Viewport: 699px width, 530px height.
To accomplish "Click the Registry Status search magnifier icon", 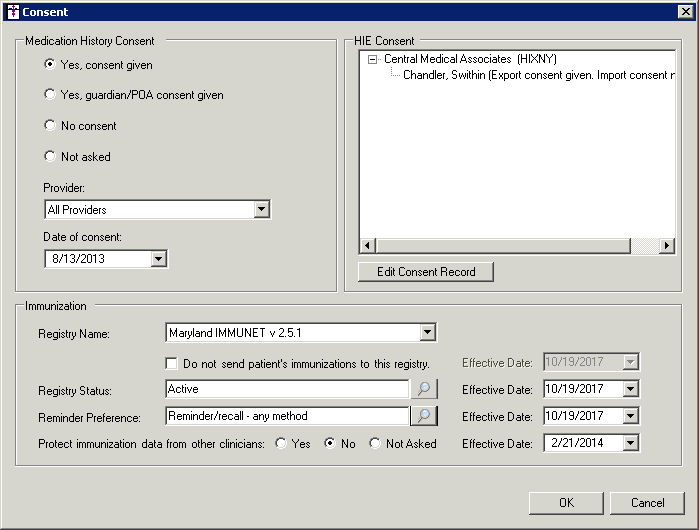I will (x=424, y=389).
